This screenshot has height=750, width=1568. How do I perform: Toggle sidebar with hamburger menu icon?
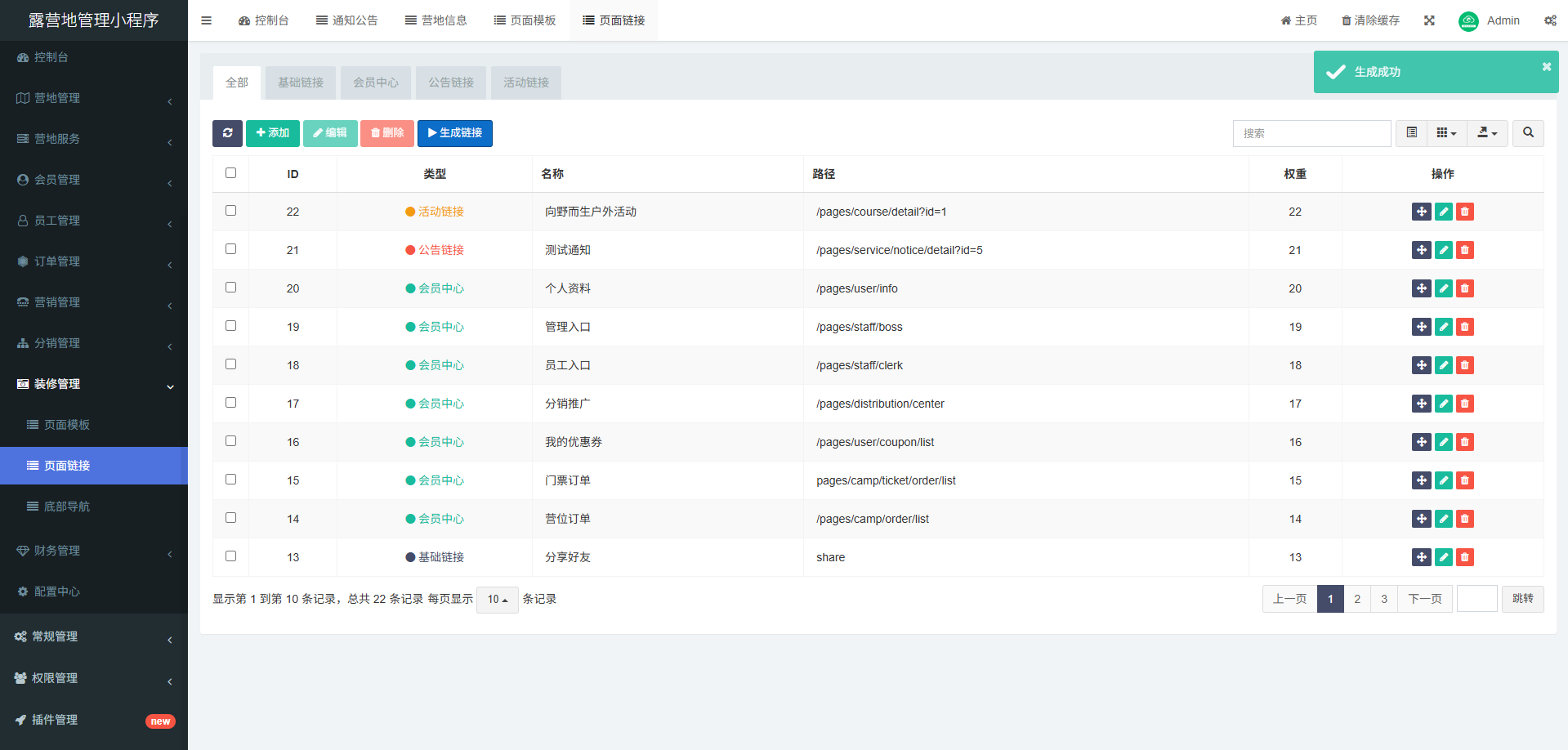point(206,20)
